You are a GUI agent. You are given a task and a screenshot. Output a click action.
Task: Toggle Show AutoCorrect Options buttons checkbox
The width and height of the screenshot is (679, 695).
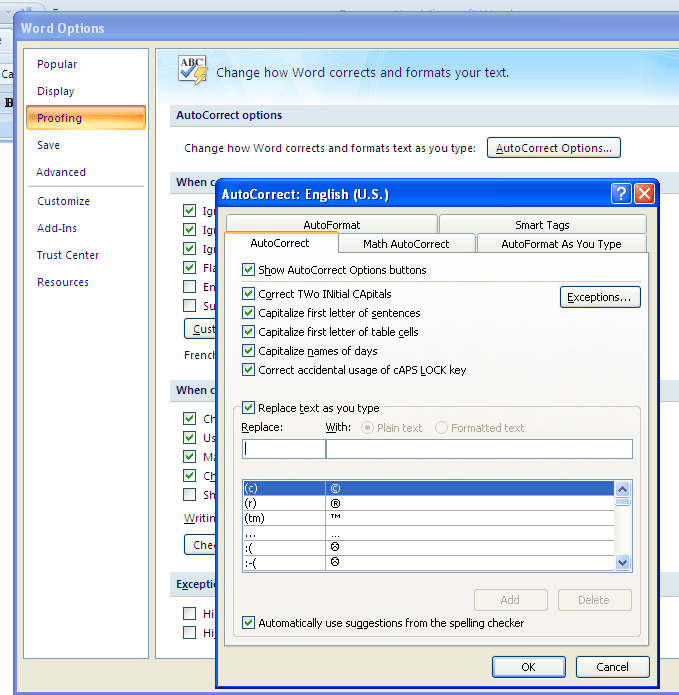click(248, 269)
